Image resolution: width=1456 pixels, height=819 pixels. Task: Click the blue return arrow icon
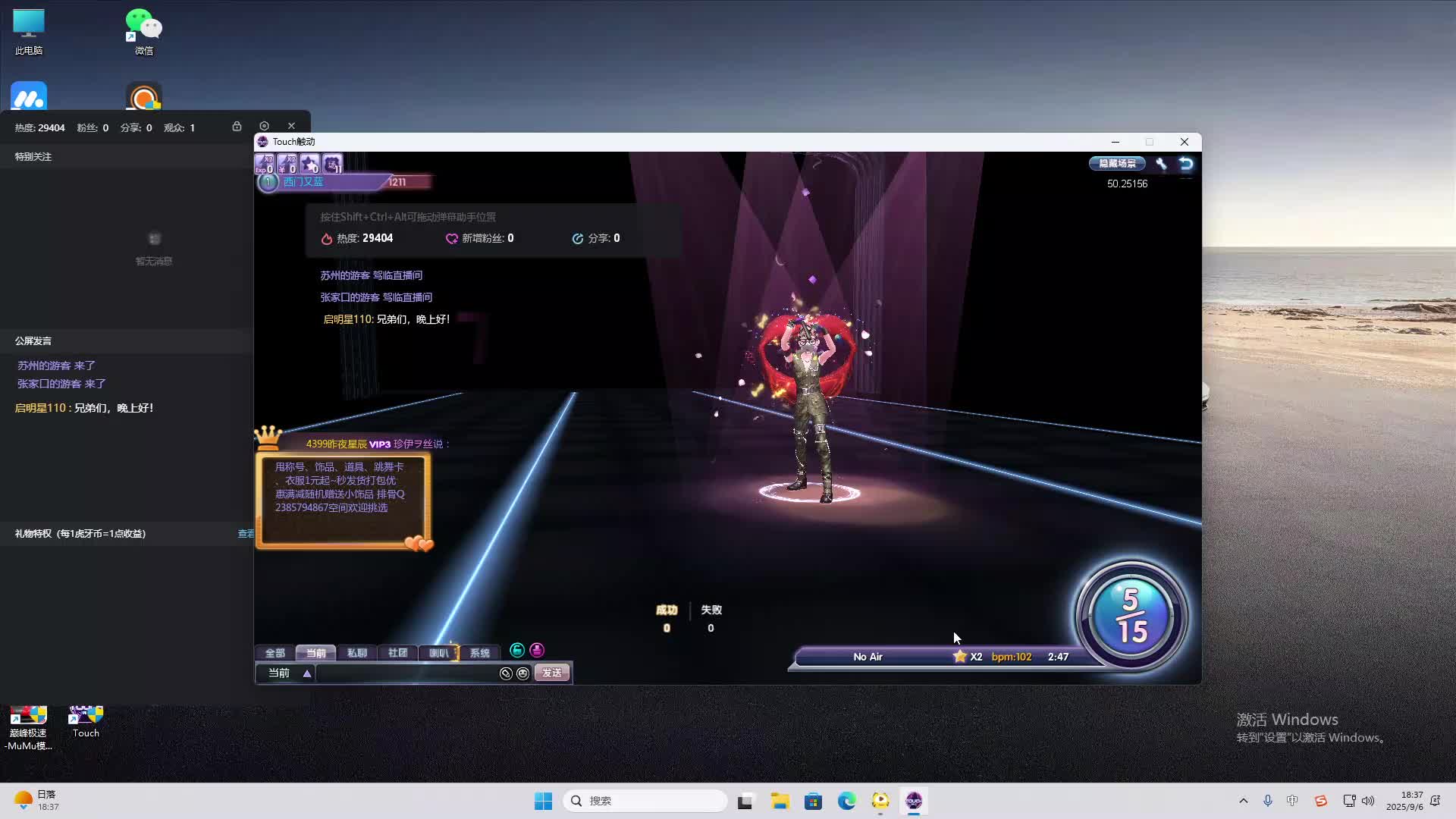(x=1186, y=163)
